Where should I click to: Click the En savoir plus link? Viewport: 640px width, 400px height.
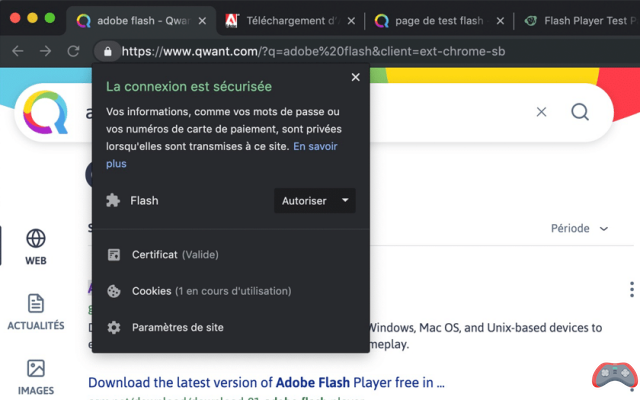point(315,146)
